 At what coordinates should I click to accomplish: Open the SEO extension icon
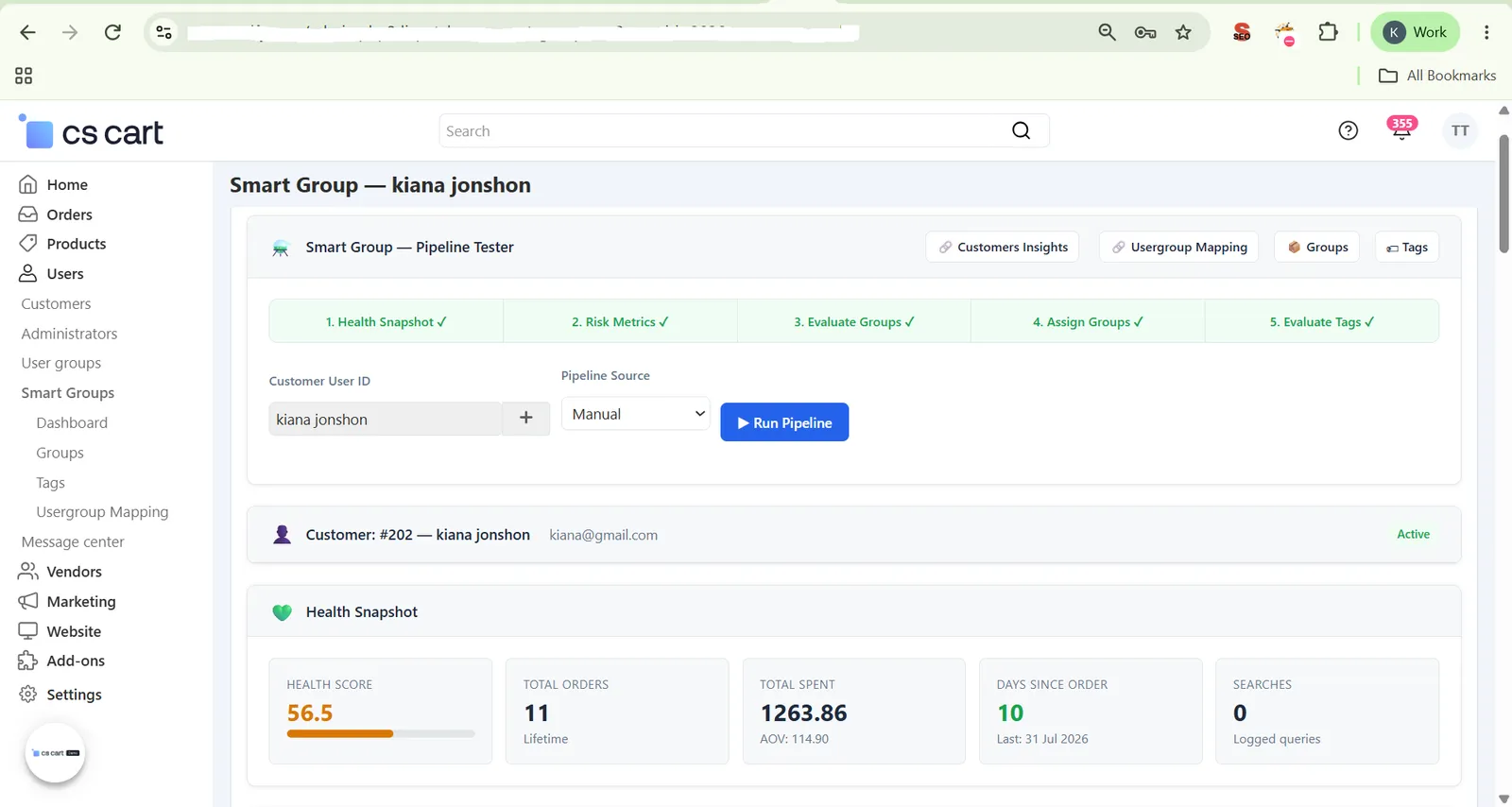[1242, 32]
